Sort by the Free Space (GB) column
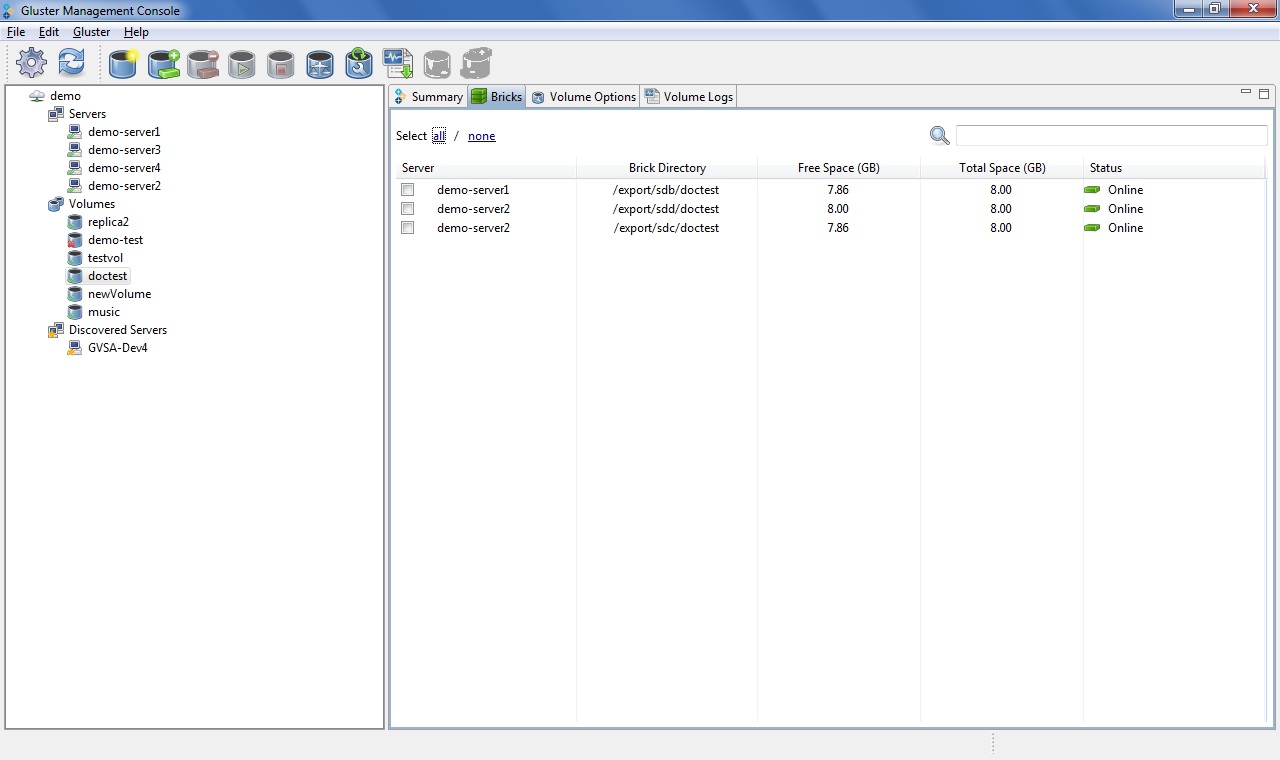This screenshot has height=760, width=1280. point(838,168)
